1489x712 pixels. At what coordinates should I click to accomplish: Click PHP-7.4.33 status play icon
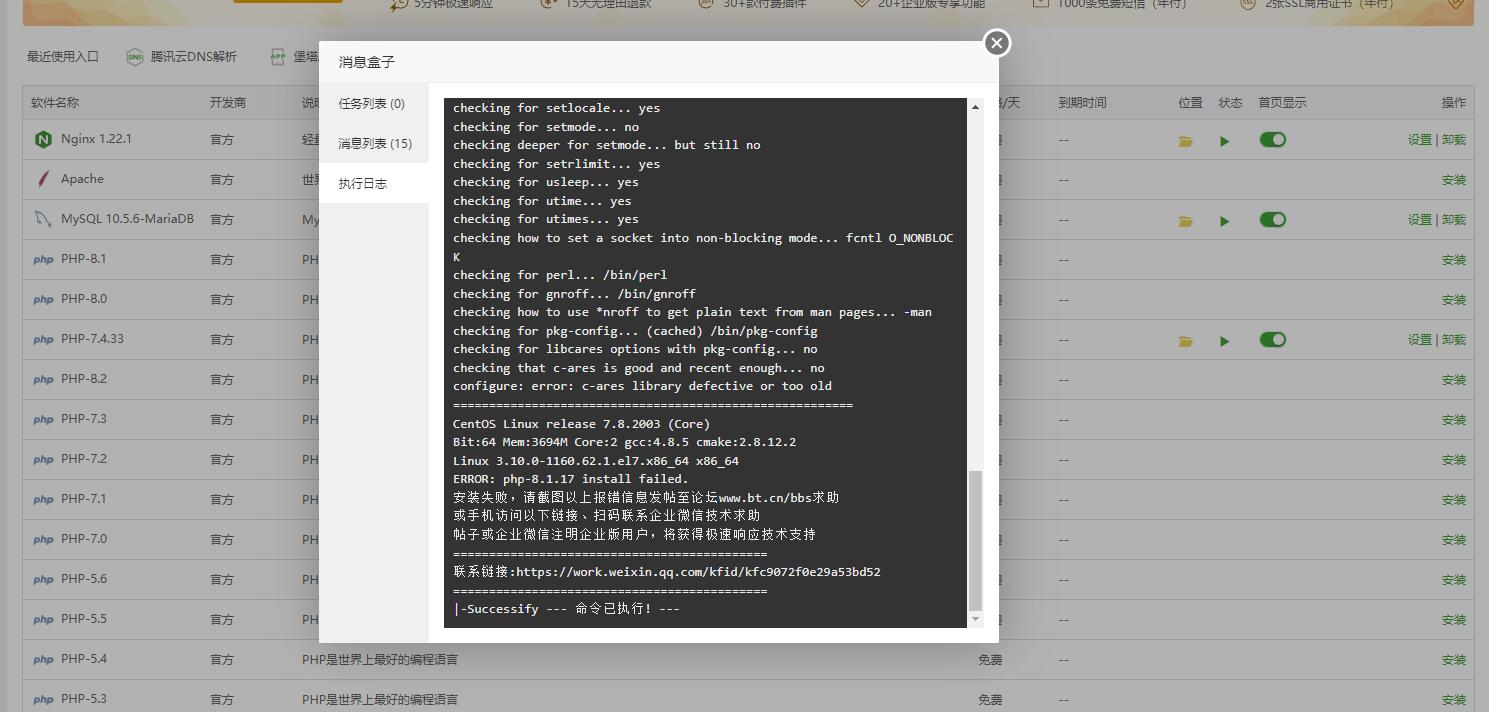tap(1224, 341)
